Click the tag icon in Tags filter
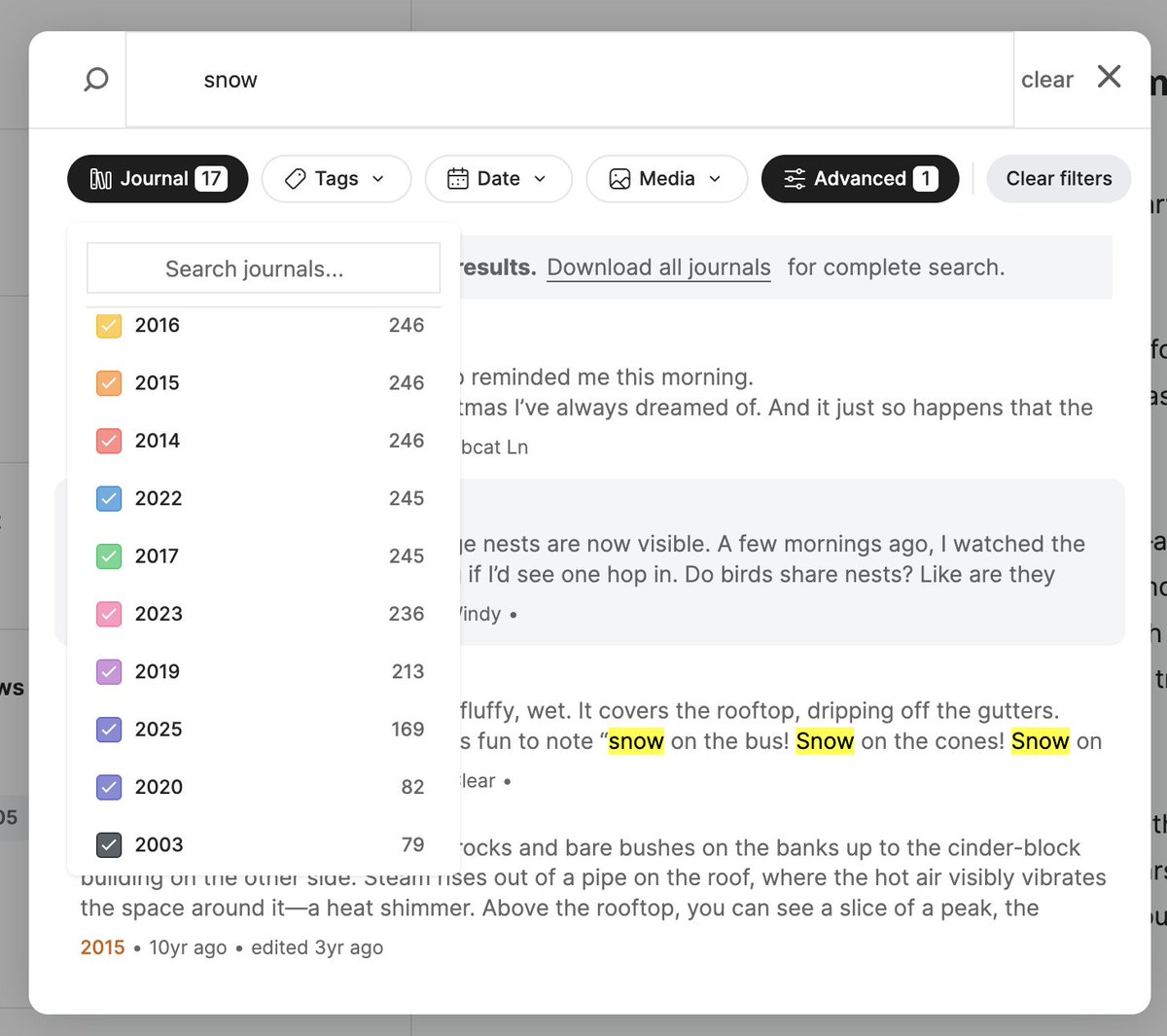Screen dimensions: 1167x1036 (296, 179)
